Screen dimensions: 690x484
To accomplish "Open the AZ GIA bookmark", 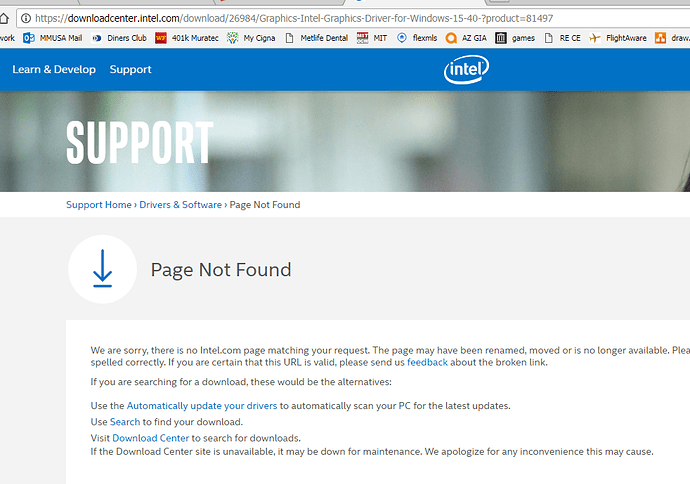I will click(x=466, y=38).
